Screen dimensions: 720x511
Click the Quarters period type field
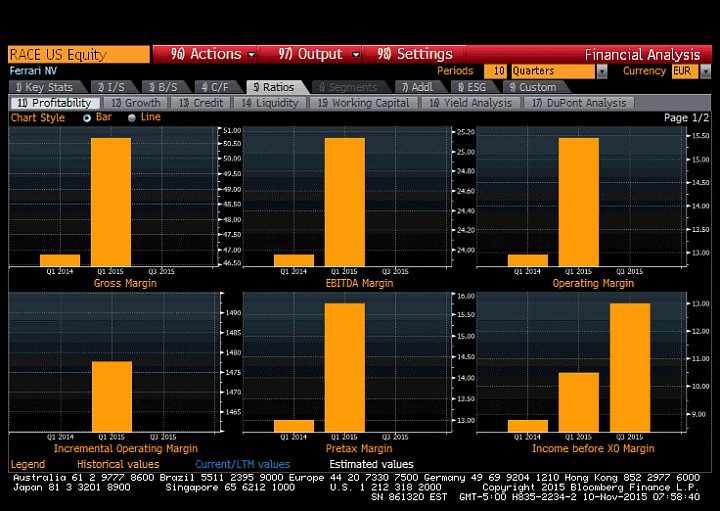click(553, 71)
